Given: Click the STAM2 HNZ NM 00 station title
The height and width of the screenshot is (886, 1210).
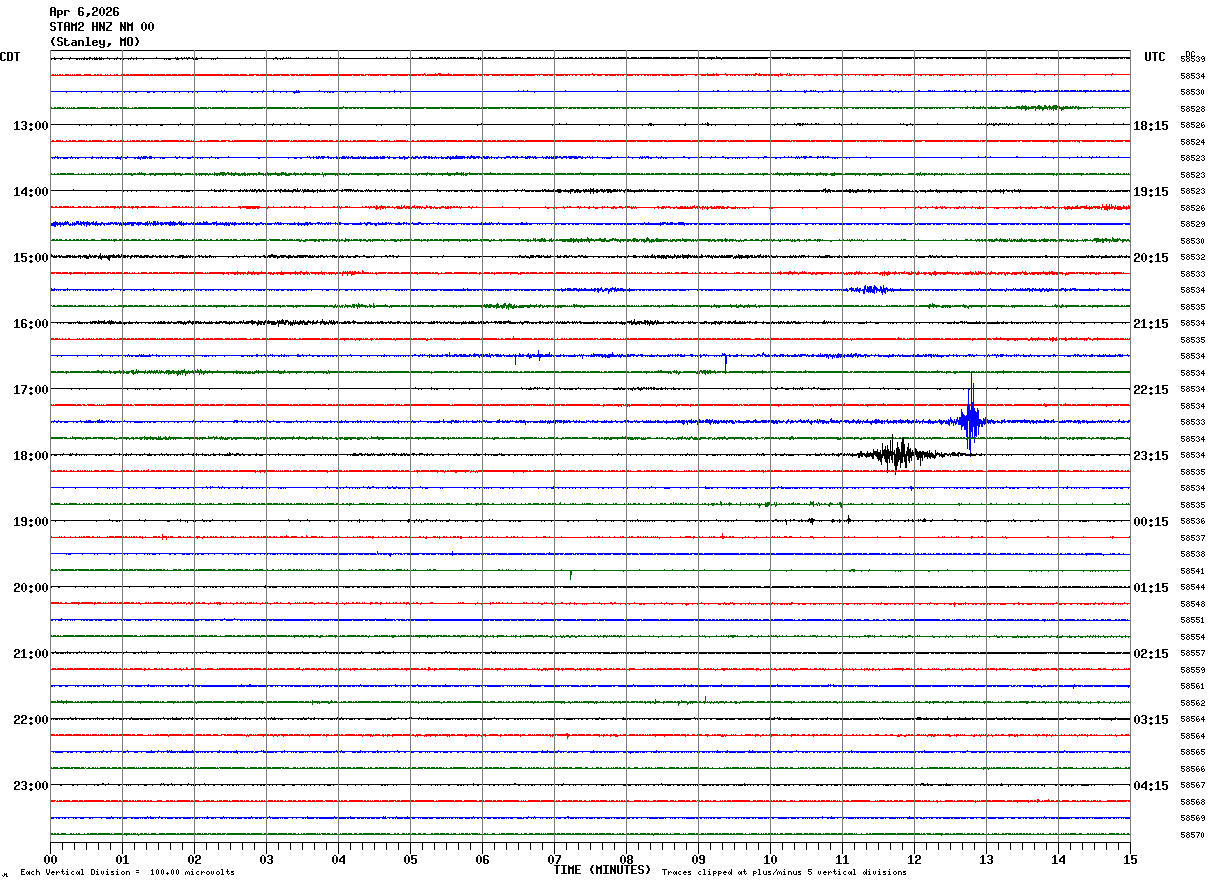Looking at the screenshot, I should pos(102,27).
